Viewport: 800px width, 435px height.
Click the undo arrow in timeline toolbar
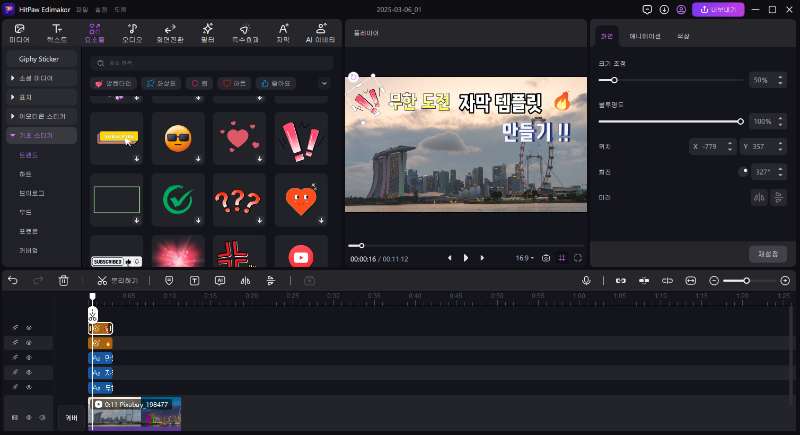13,281
